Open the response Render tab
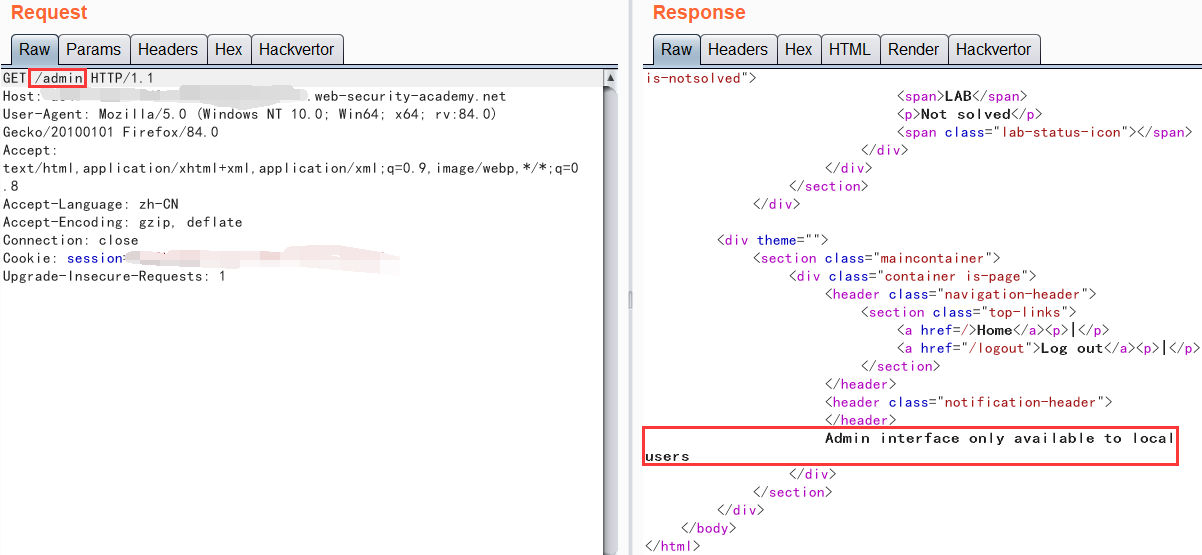1202x555 pixels. (x=913, y=49)
